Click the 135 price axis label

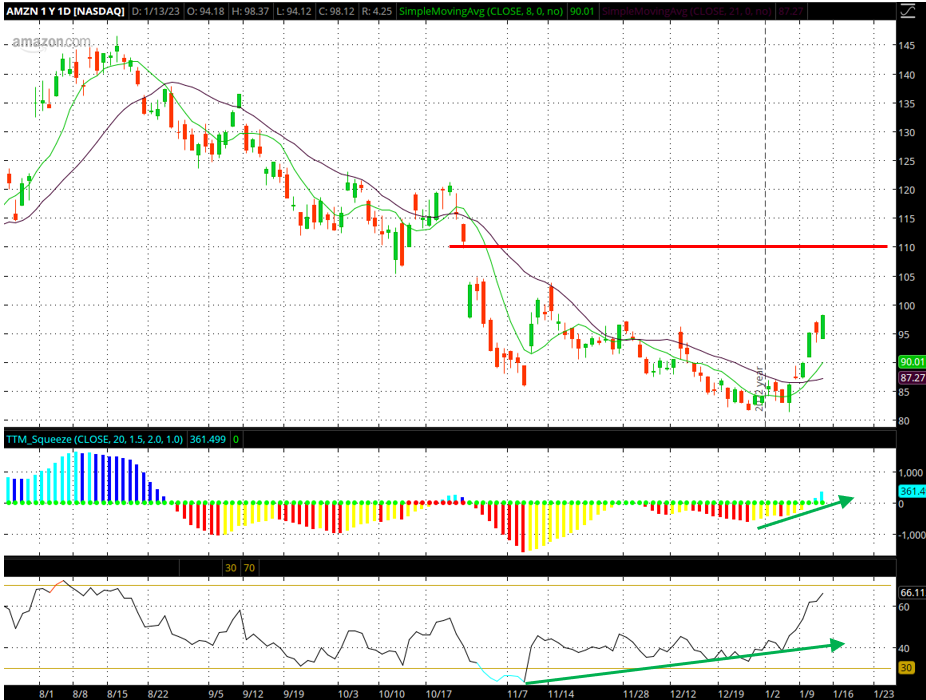(907, 103)
